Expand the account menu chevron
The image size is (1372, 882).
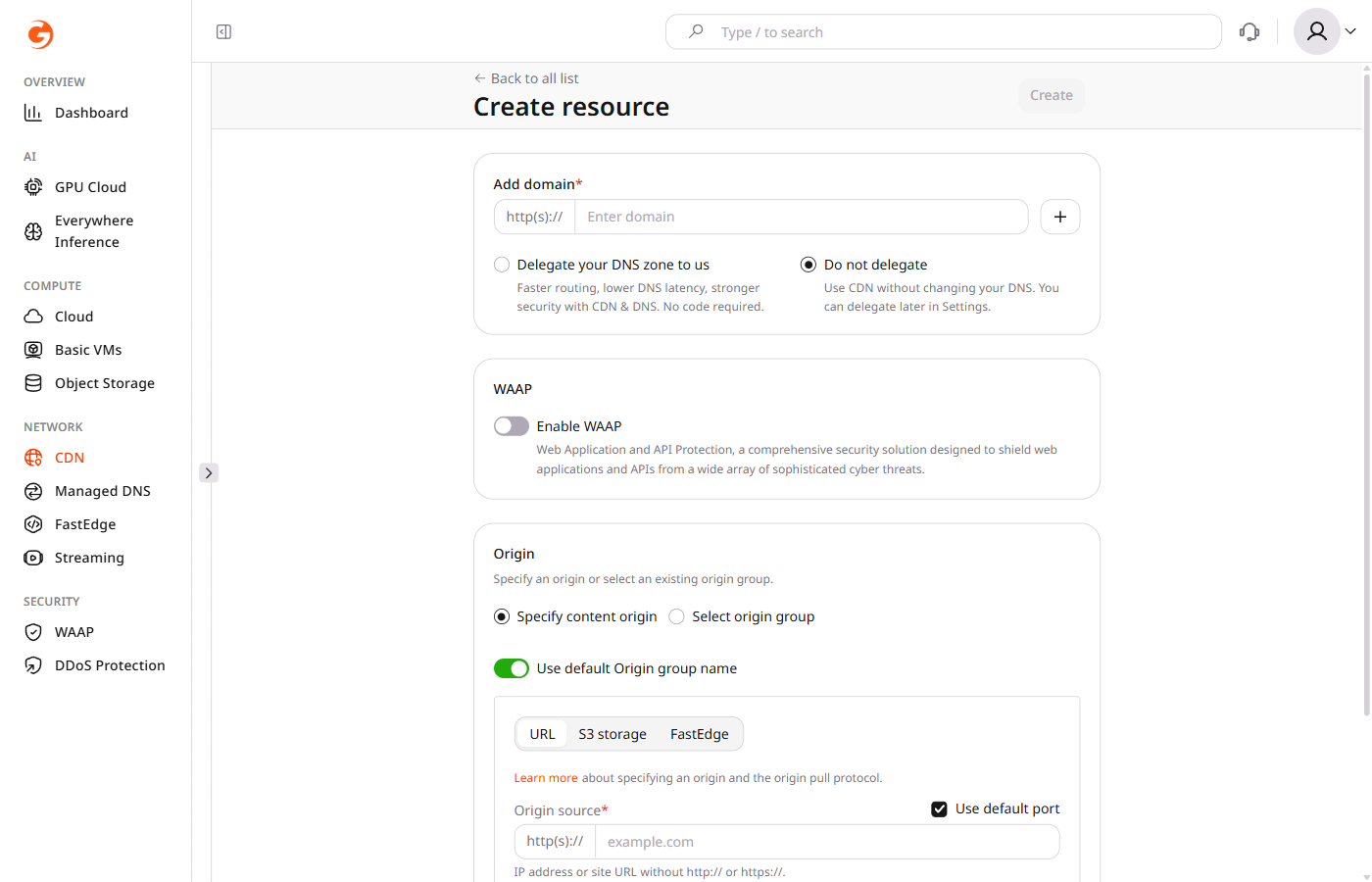(x=1350, y=31)
